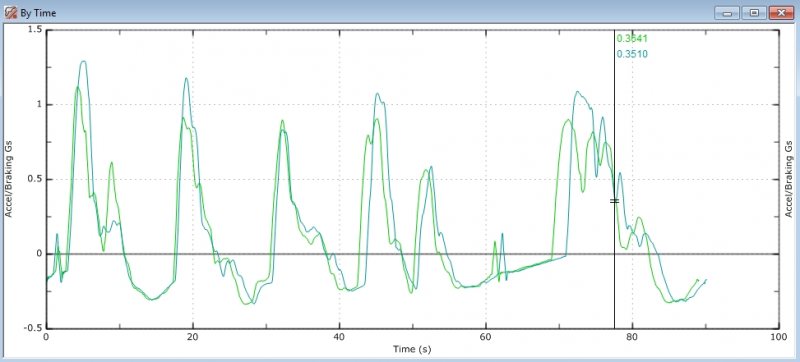Click the 20 x-axis tick label
800x362 pixels.
click(192, 338)
